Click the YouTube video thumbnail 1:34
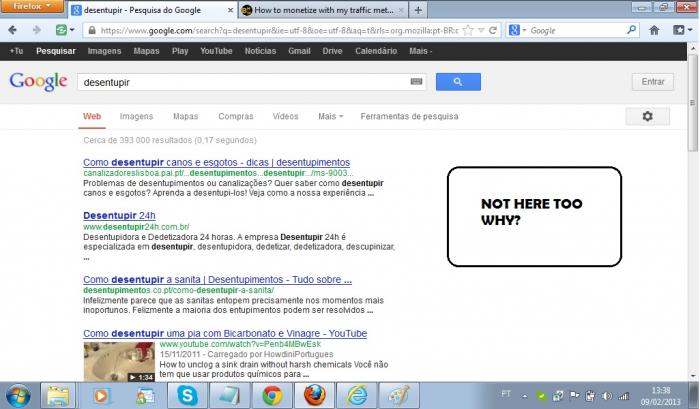 [x=119, y=362]
